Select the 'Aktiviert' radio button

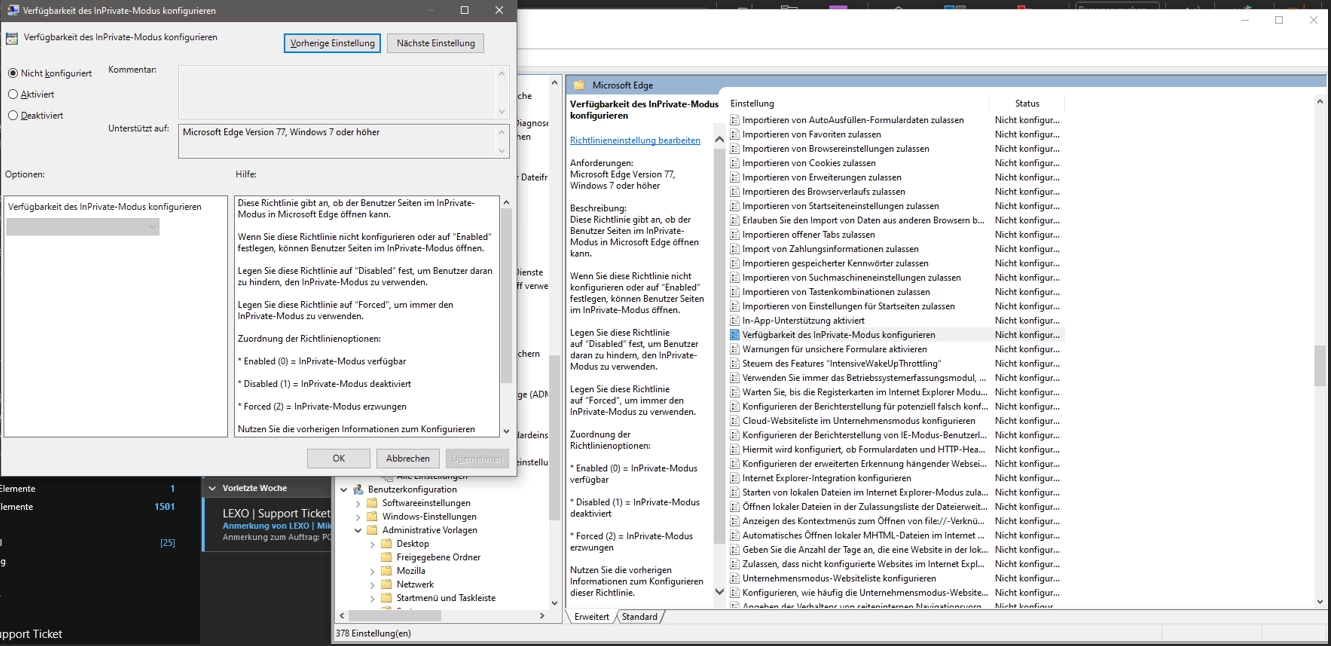13,94
